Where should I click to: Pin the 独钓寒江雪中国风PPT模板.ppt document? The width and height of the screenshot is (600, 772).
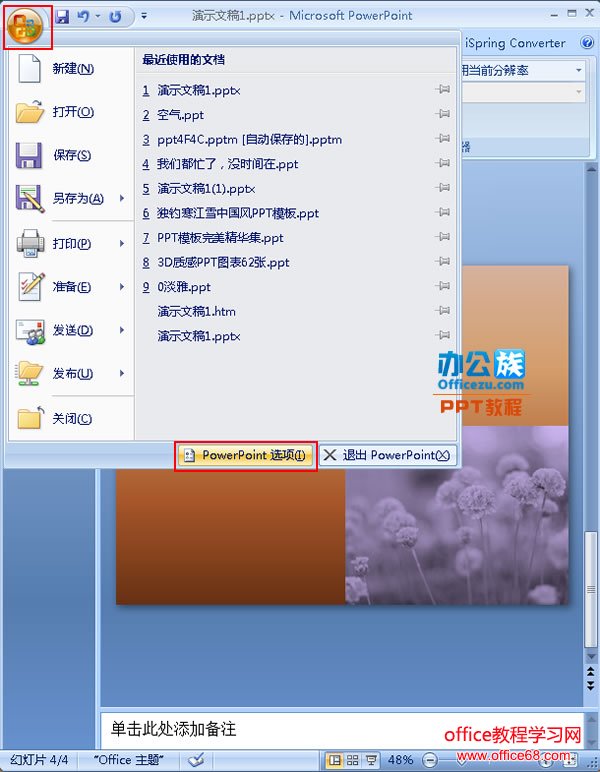442,212
